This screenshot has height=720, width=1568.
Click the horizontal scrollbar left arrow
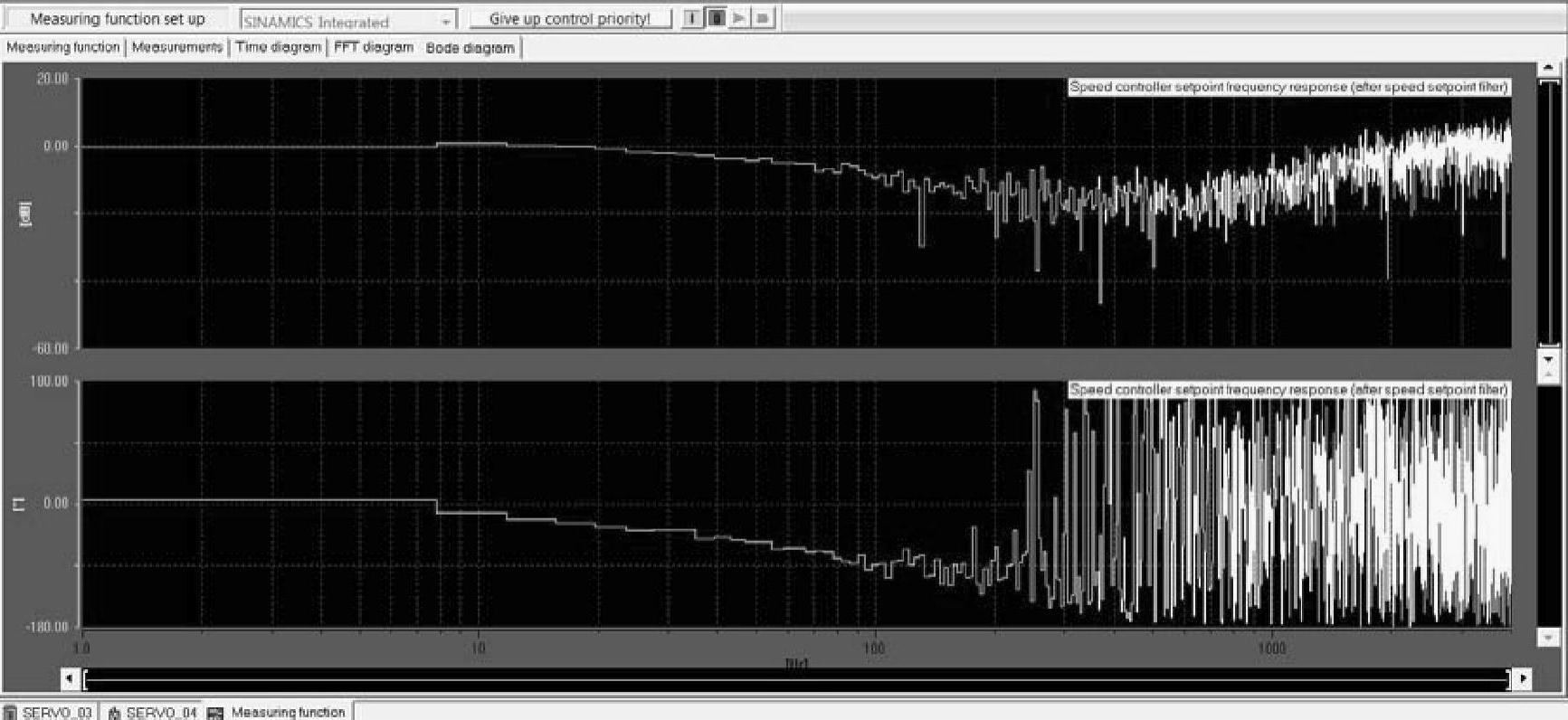pos(70,677)
